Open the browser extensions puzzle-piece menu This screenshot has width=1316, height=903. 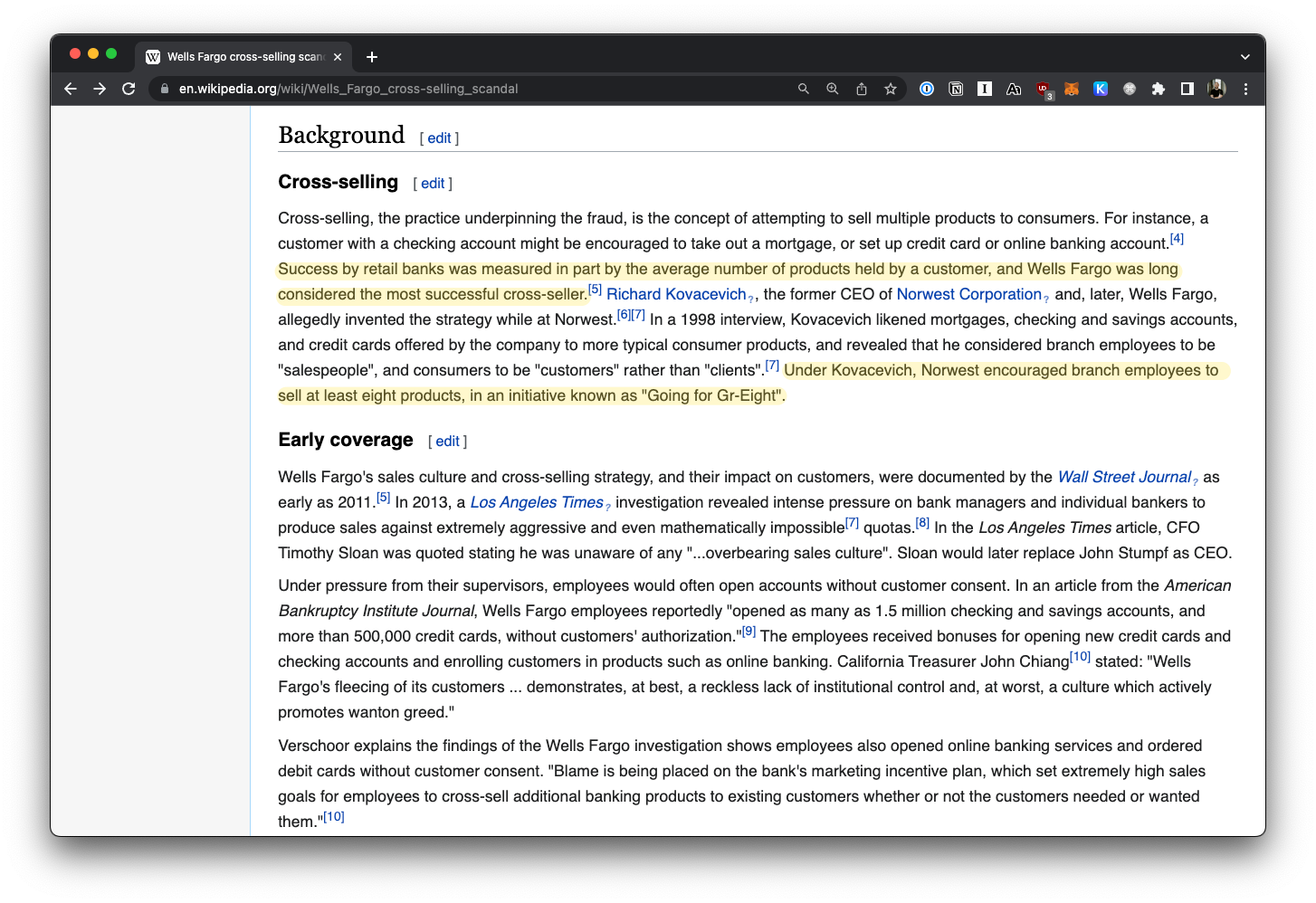(1159, 89)
